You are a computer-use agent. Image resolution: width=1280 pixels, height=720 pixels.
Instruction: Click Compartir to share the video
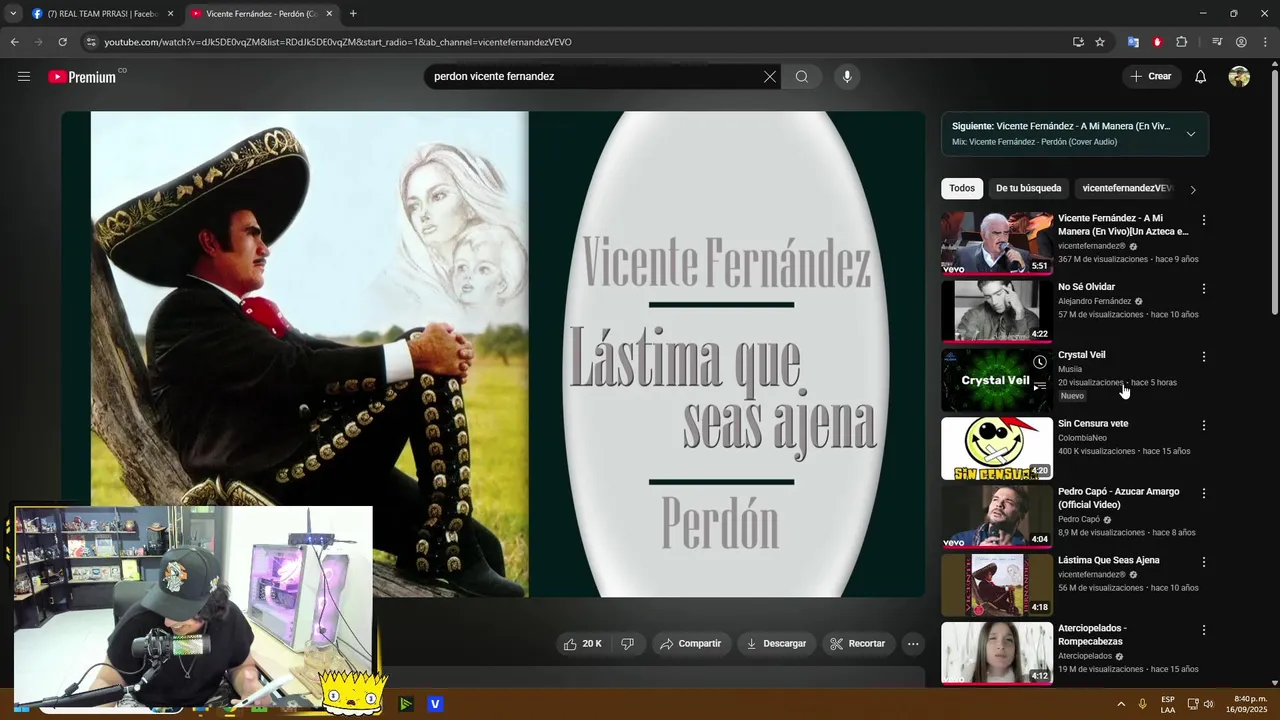coord(690,644)
